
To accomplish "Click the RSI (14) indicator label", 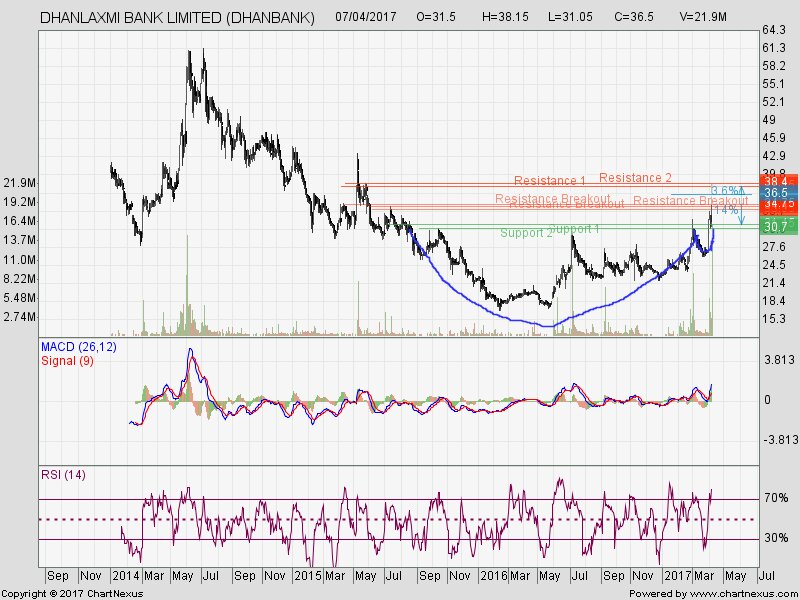I will tap(63, 475).
